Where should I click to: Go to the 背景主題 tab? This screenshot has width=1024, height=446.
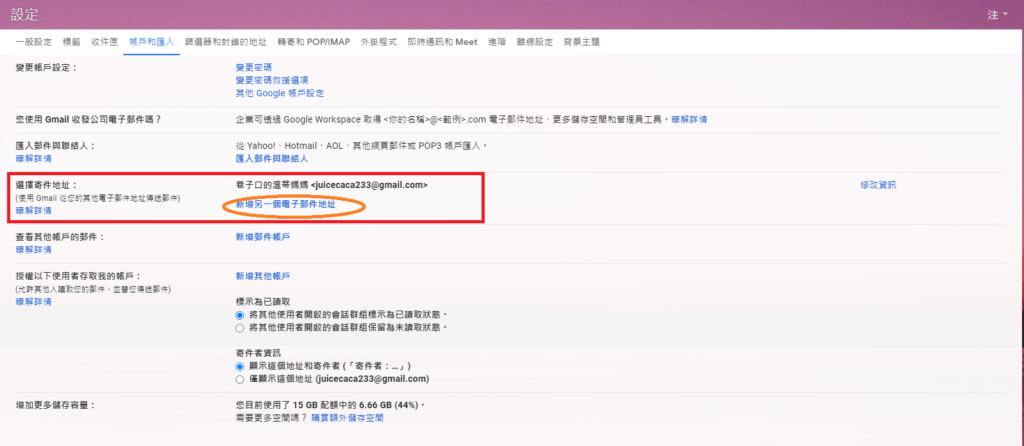(581, 42)
